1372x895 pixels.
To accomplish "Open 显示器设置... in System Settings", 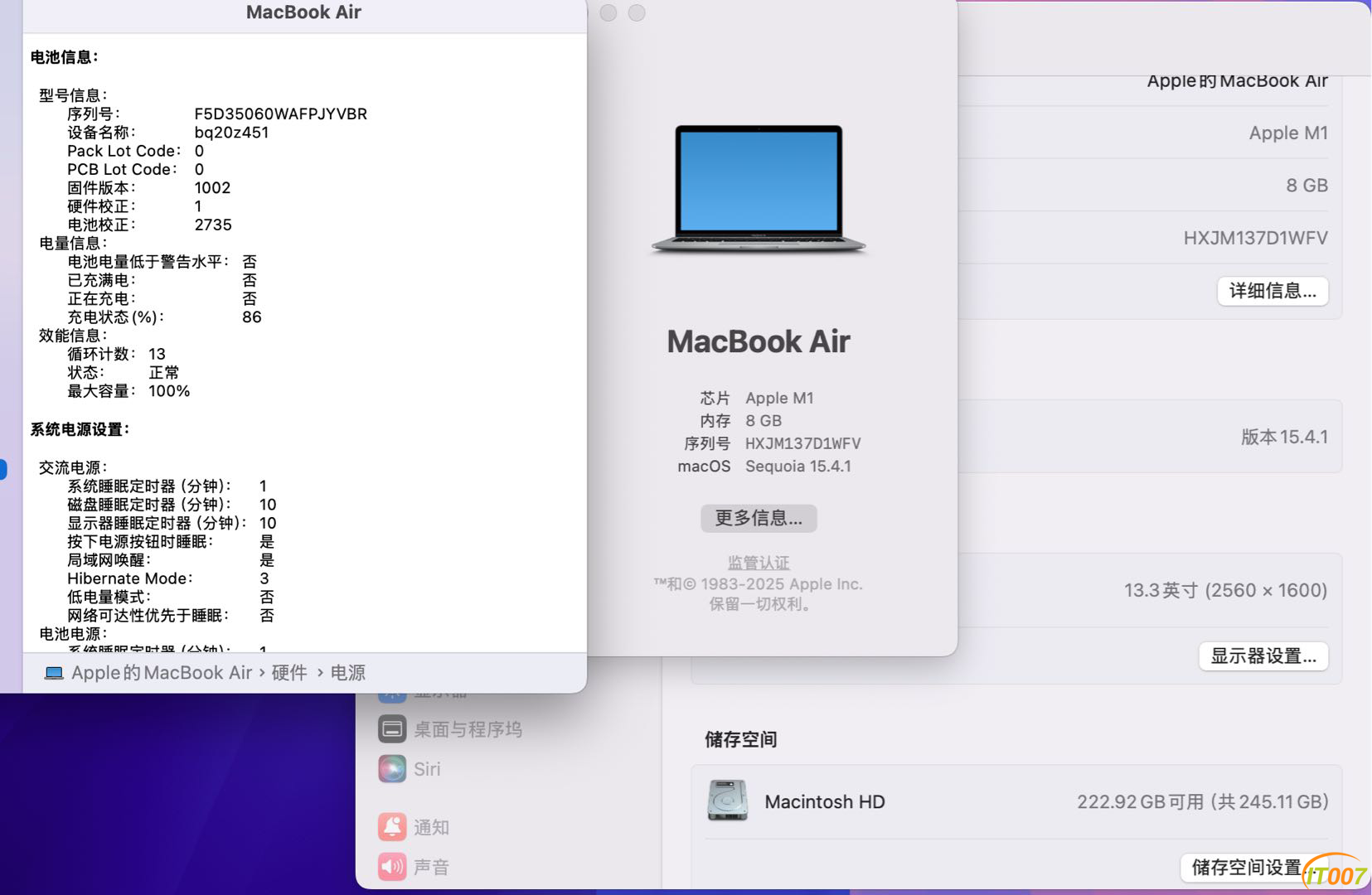I will pyautogui.click(x=1263, y=656).
